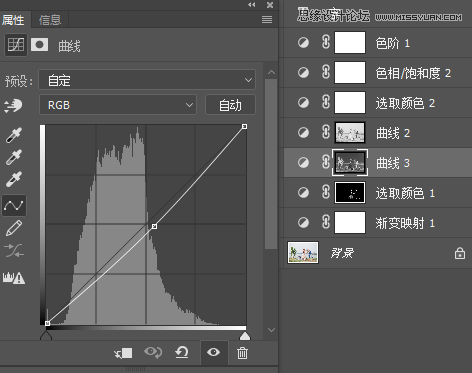
Task: Click the mask link icon of 色相/饱和度 2
Action: [326, 72]
